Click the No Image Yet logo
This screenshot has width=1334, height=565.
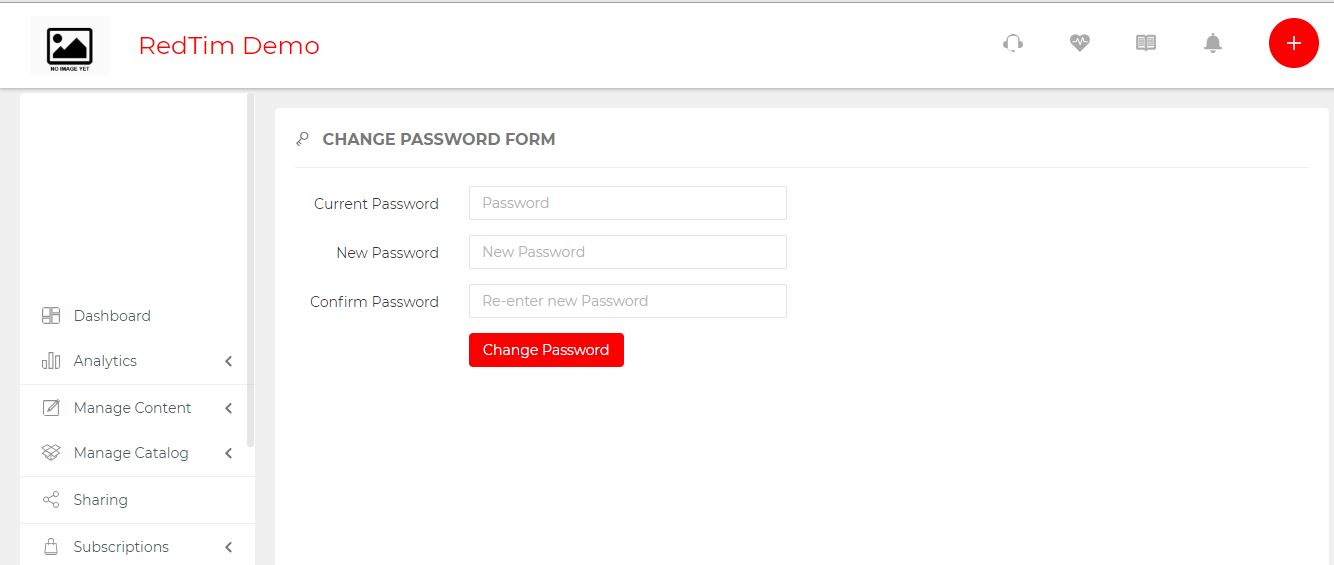coord(70,46)
